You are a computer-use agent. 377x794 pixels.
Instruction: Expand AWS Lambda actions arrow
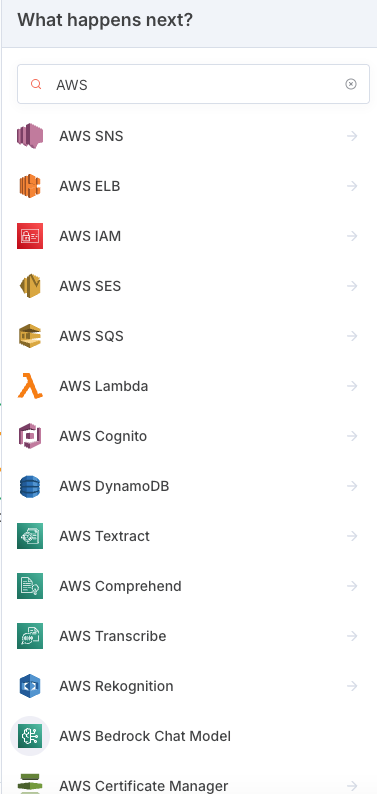click(x=352, y=386)
